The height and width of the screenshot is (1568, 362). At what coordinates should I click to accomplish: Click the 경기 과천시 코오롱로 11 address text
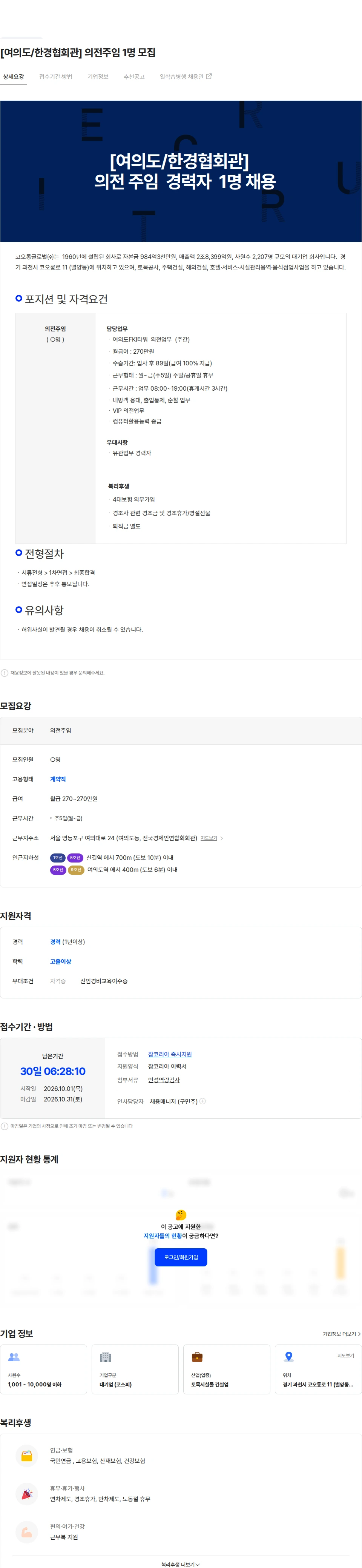point(318,1384)
